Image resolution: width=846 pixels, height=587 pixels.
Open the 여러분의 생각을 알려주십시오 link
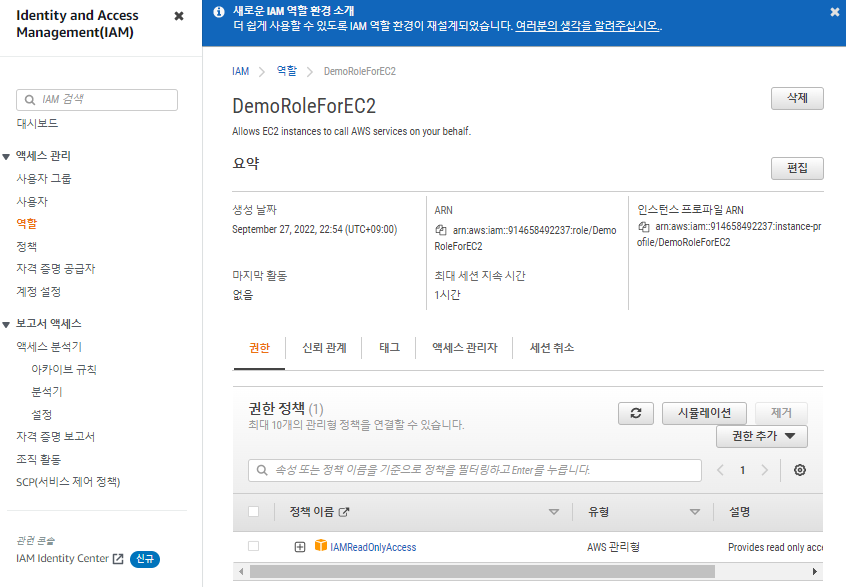pos(587,26)
